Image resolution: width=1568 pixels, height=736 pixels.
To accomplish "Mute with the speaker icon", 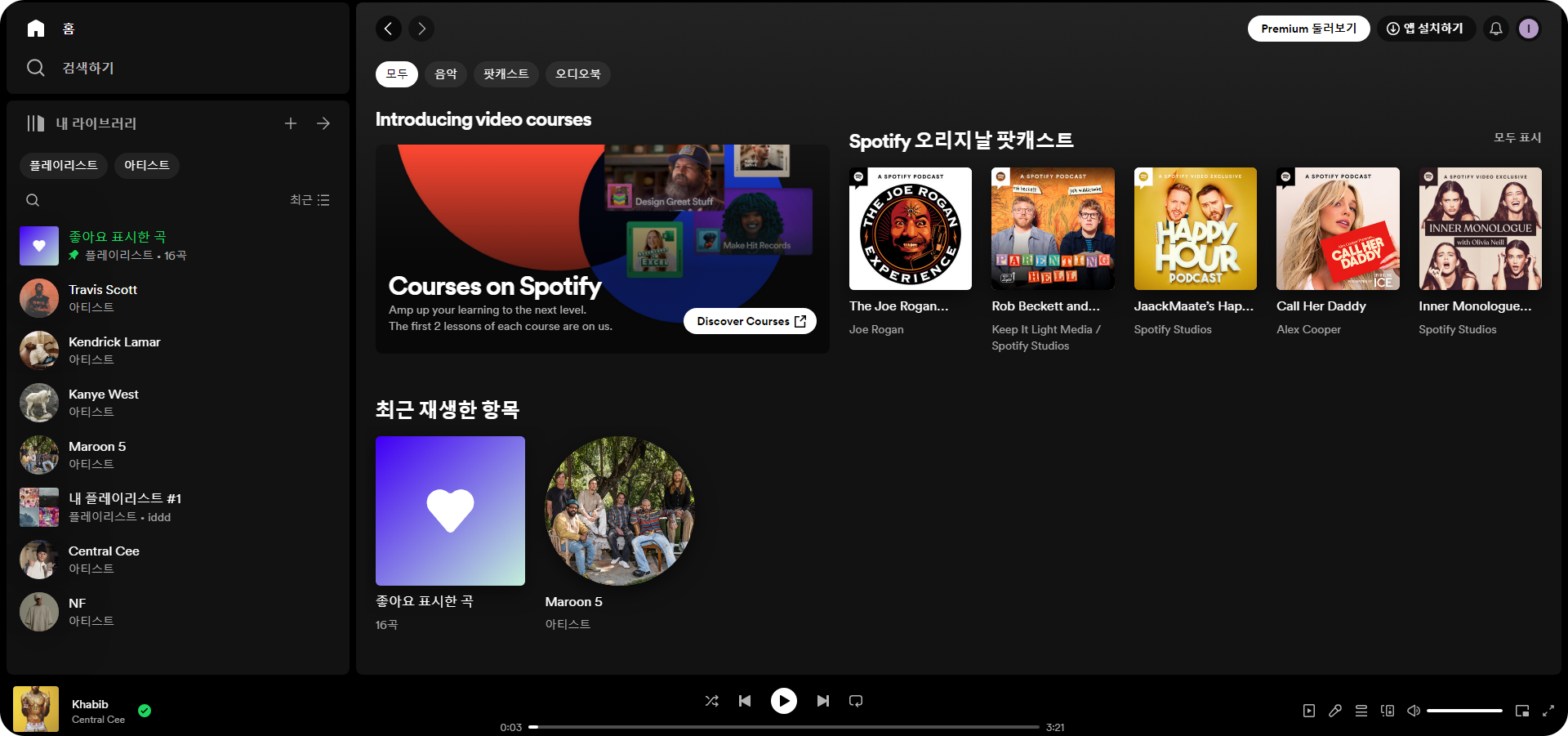I will point(1414,711).
